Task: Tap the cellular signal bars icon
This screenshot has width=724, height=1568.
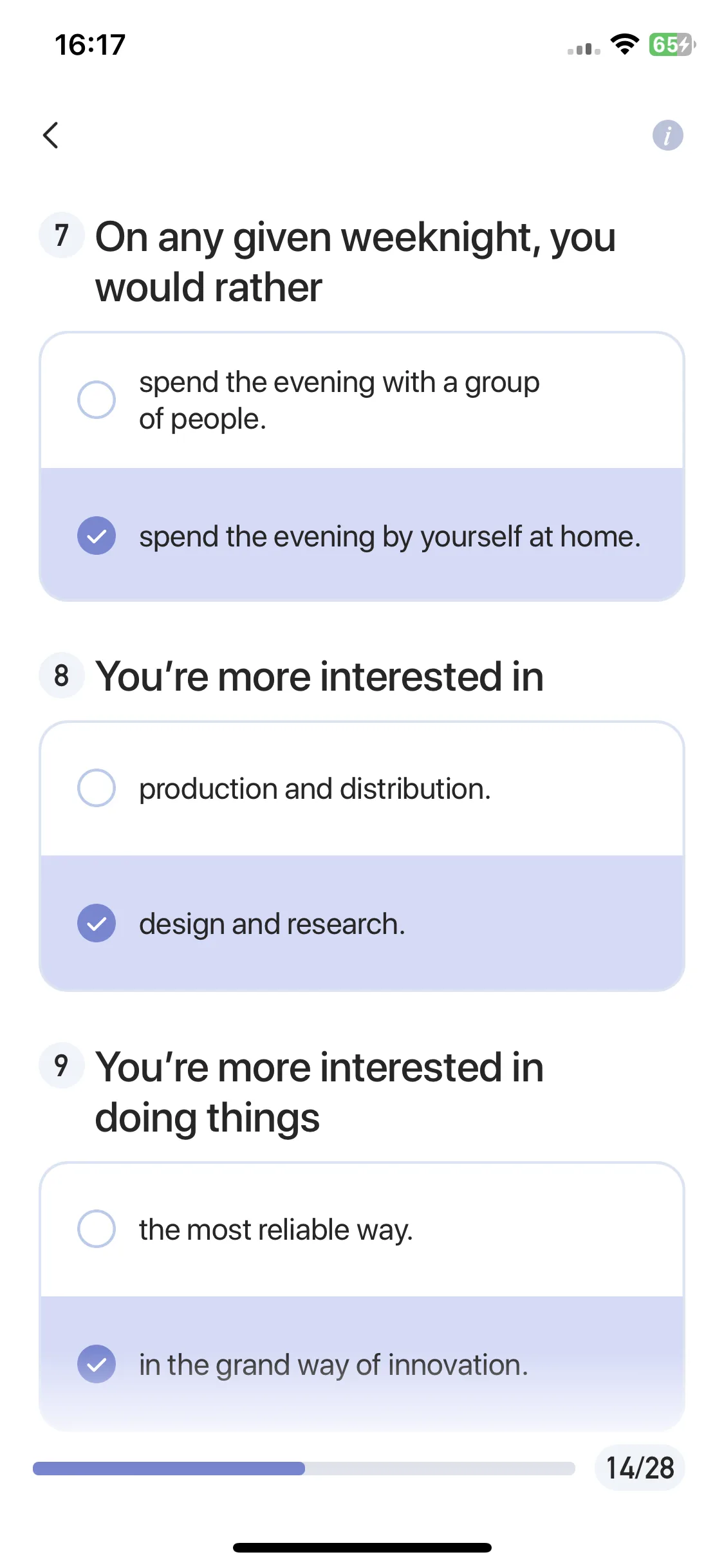Action: click(x=584, y=48)
